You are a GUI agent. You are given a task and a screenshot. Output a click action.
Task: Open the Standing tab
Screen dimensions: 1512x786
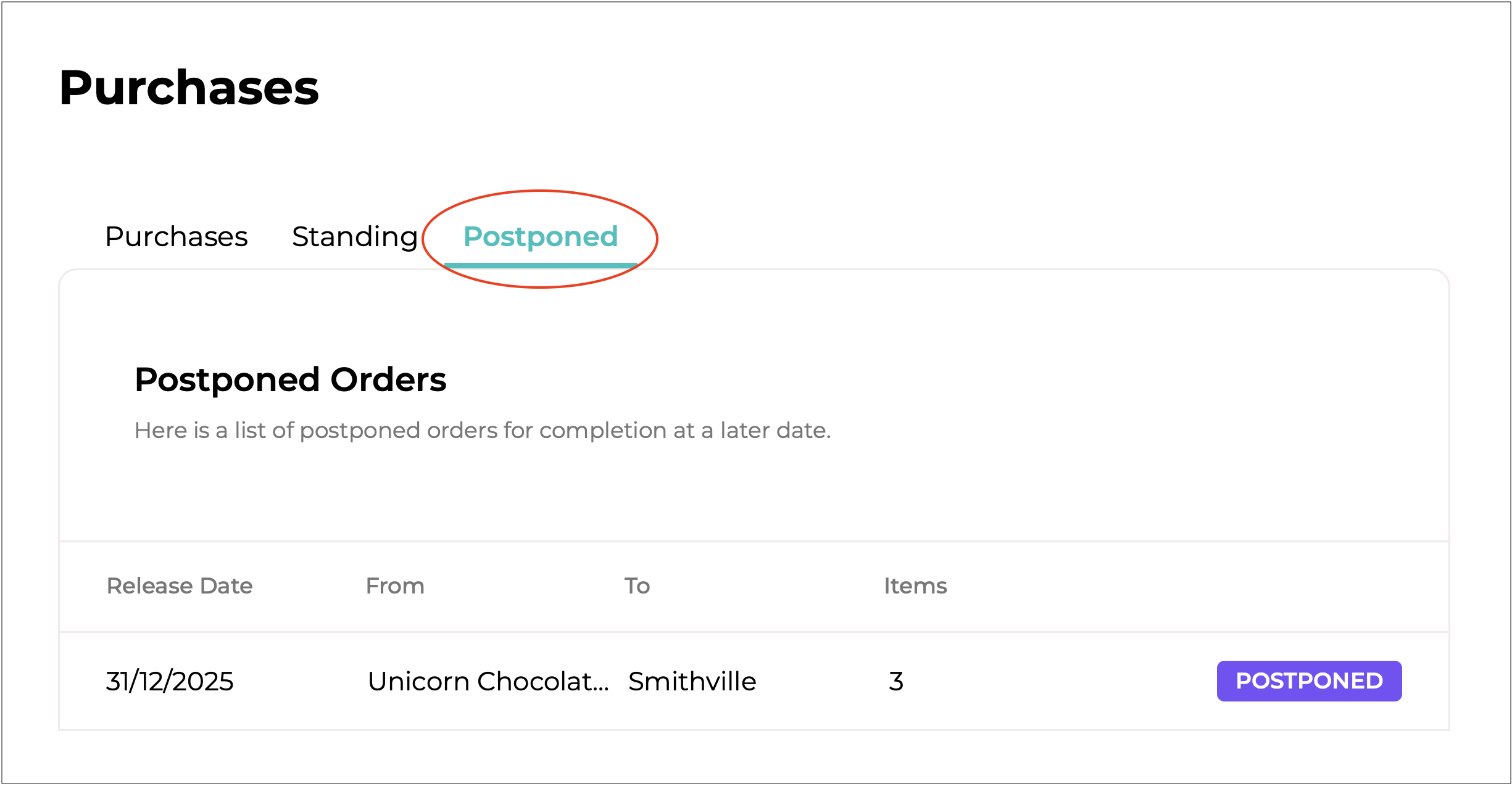pyautogui.click(x=355, y=237)
